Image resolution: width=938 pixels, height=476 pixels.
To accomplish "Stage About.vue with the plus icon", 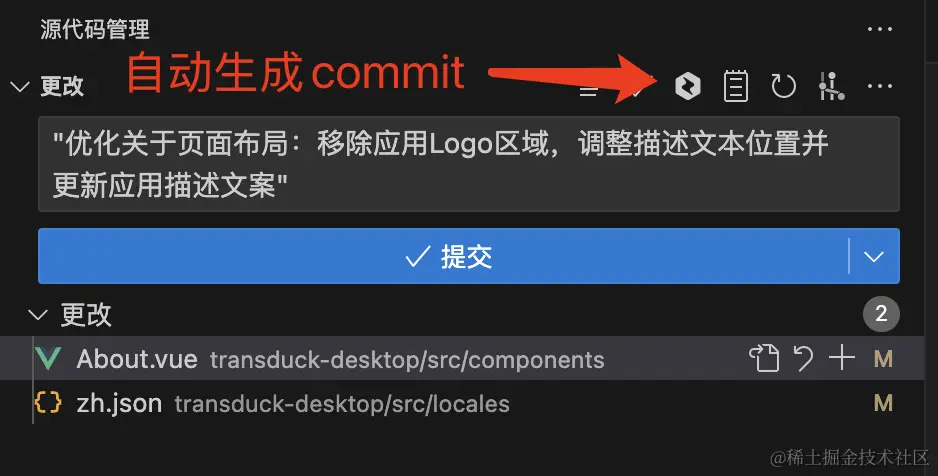I will 842,358.
